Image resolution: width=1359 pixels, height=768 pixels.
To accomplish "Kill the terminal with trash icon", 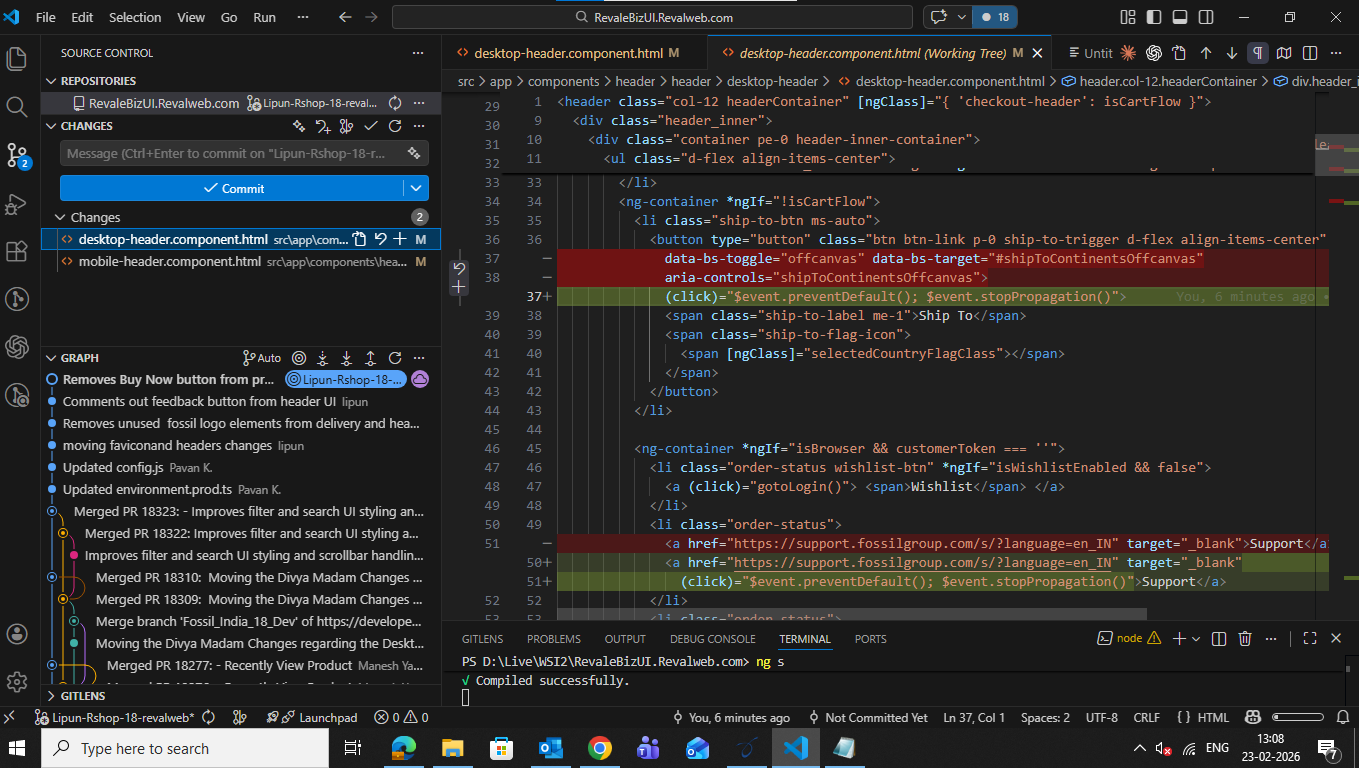I will point(1245,638).
